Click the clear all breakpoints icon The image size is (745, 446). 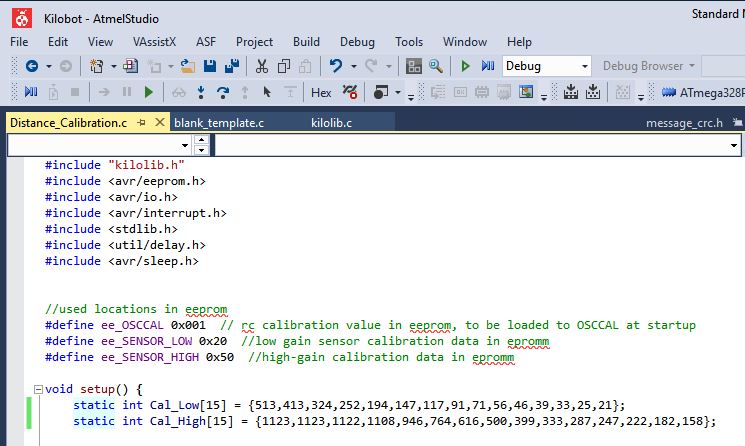[x=350, y=92]
